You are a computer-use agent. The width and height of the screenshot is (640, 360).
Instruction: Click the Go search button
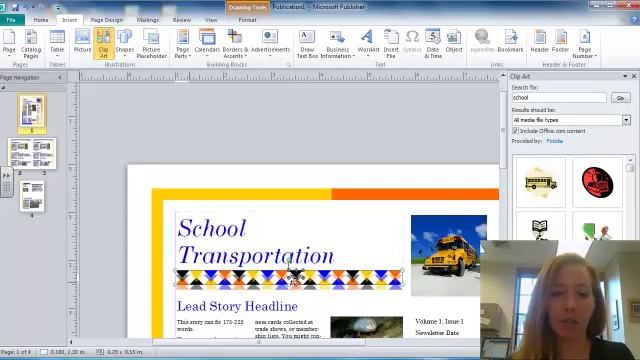[x=620, y=98]
